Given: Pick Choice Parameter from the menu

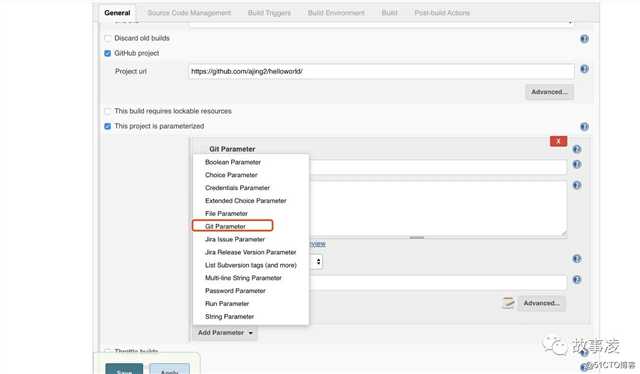Looking at the screenshot, I should pyautogui.click(x=231, y=175).
